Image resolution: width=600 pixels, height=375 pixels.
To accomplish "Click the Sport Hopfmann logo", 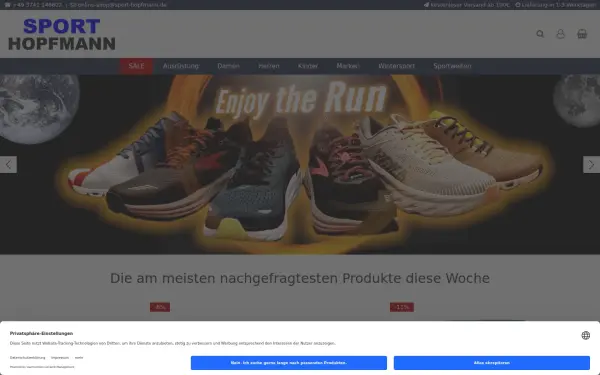I will tap(62, 34).
